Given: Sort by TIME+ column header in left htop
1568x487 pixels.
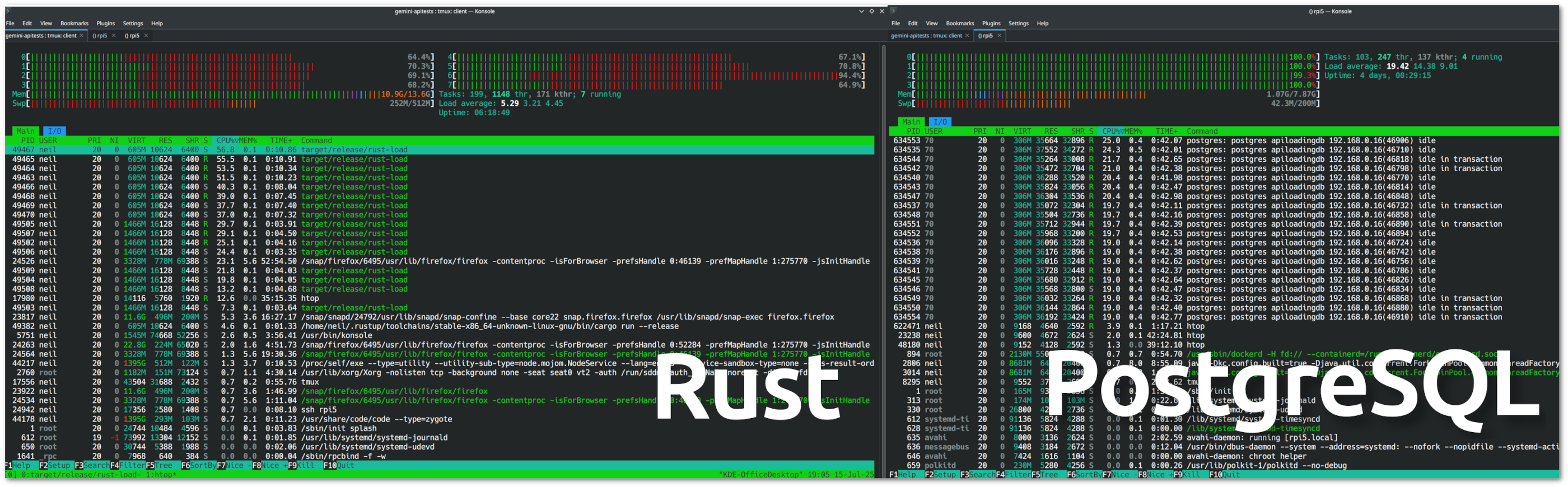Looking at the screenshot, I should click(x=281, y=140).
